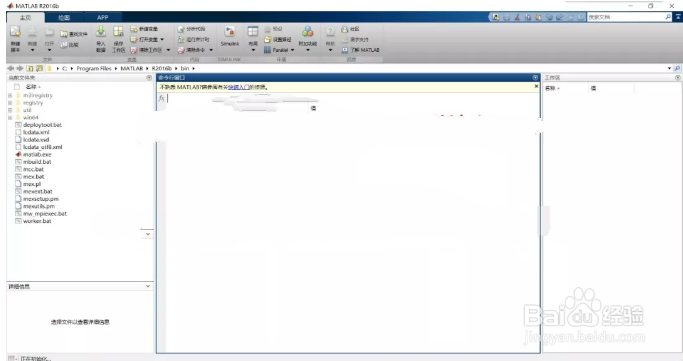Screen dimensions: 683x361
Task: Click Analyze Code (分析代码)
Action: click(191, 29)
